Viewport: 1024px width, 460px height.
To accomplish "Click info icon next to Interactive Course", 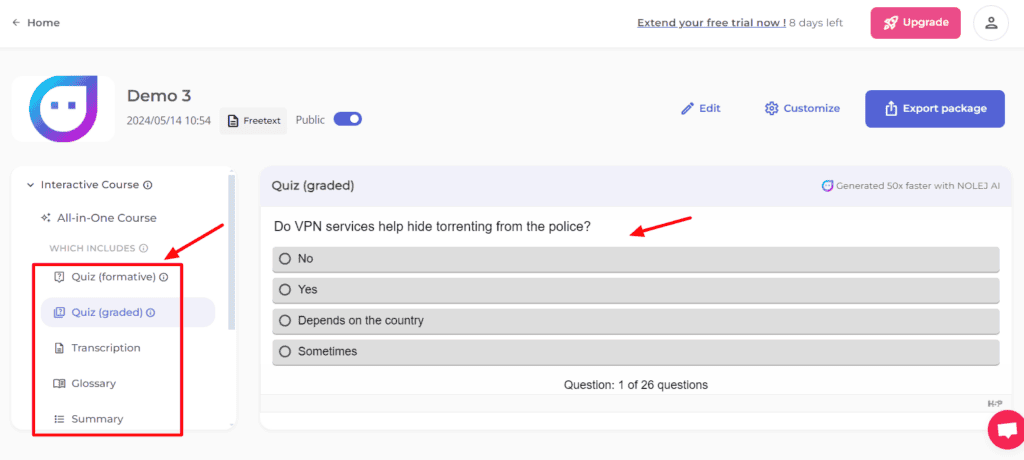I will (148, 185).
